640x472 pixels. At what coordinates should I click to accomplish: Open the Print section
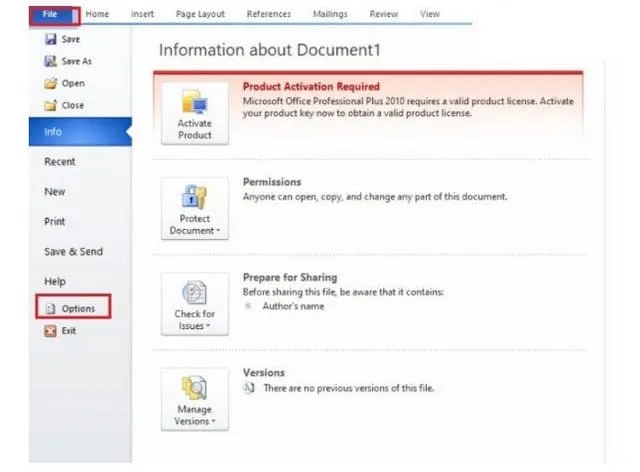click(55, 222)
